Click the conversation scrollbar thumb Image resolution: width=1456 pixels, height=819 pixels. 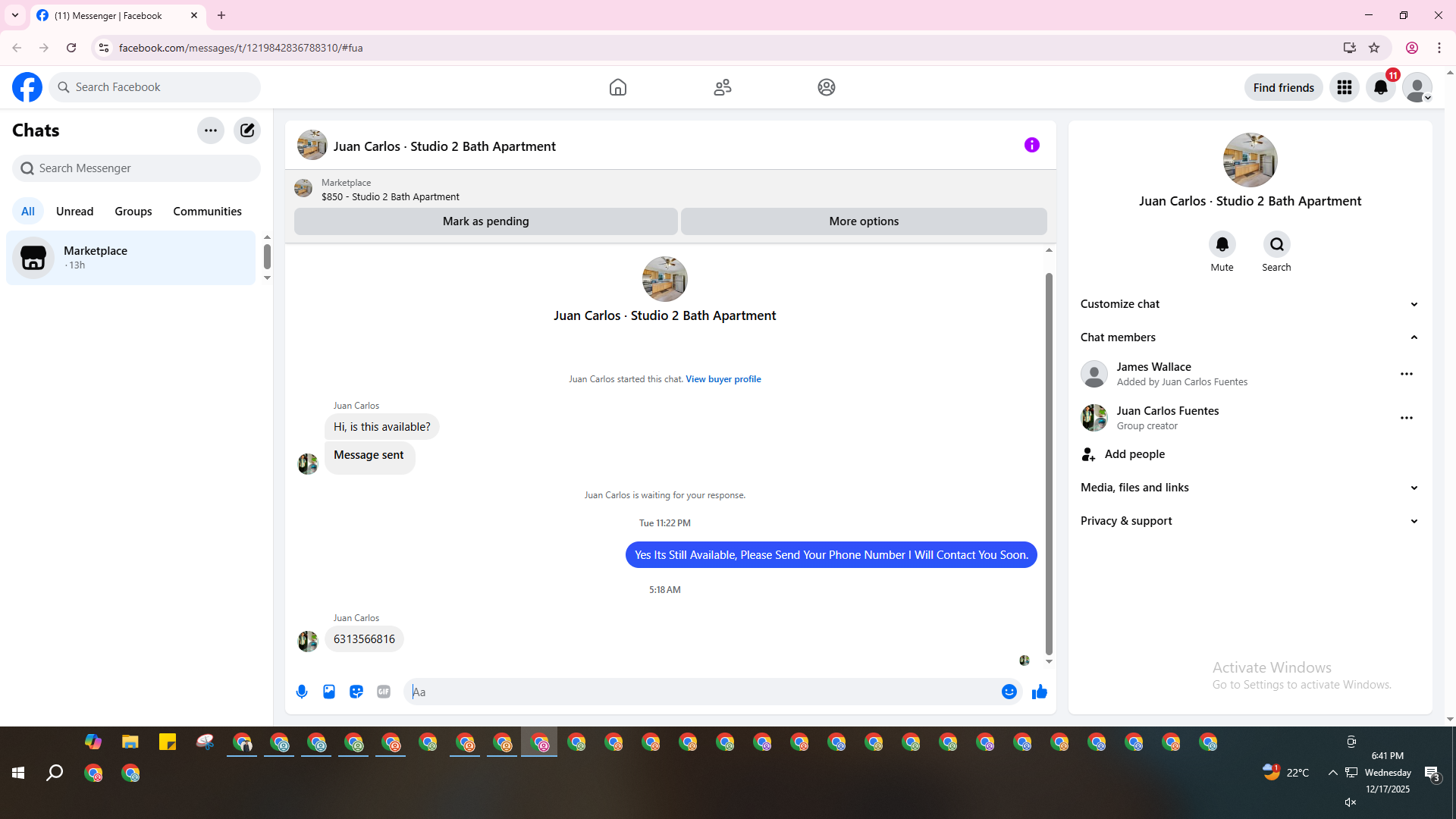coord(1049,463)
